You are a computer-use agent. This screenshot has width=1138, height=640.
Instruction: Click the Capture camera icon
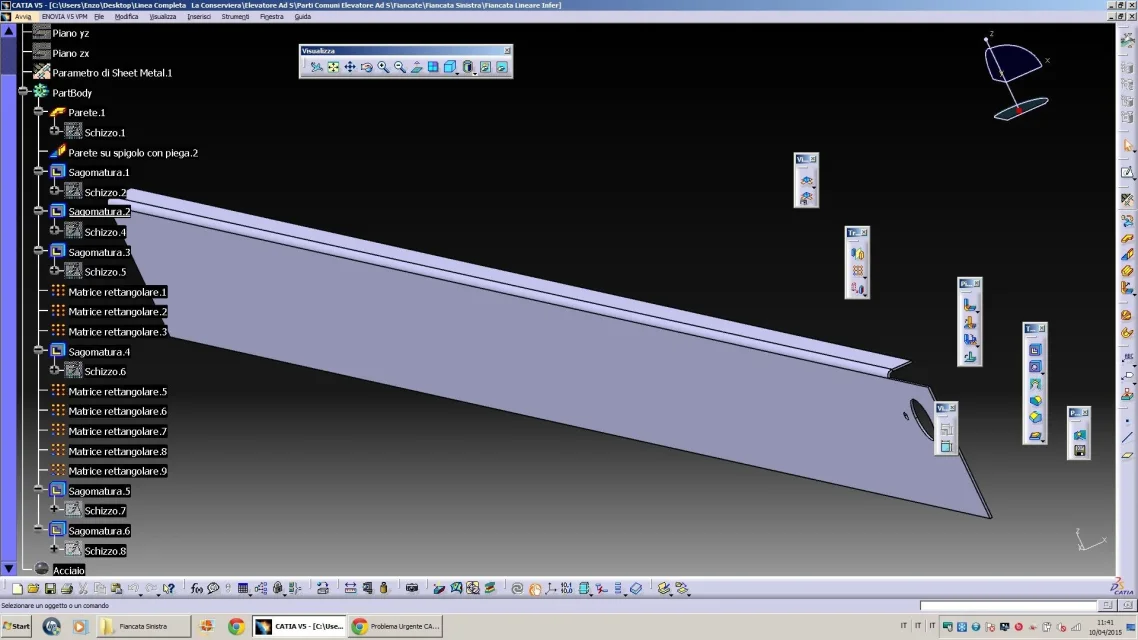412,588
